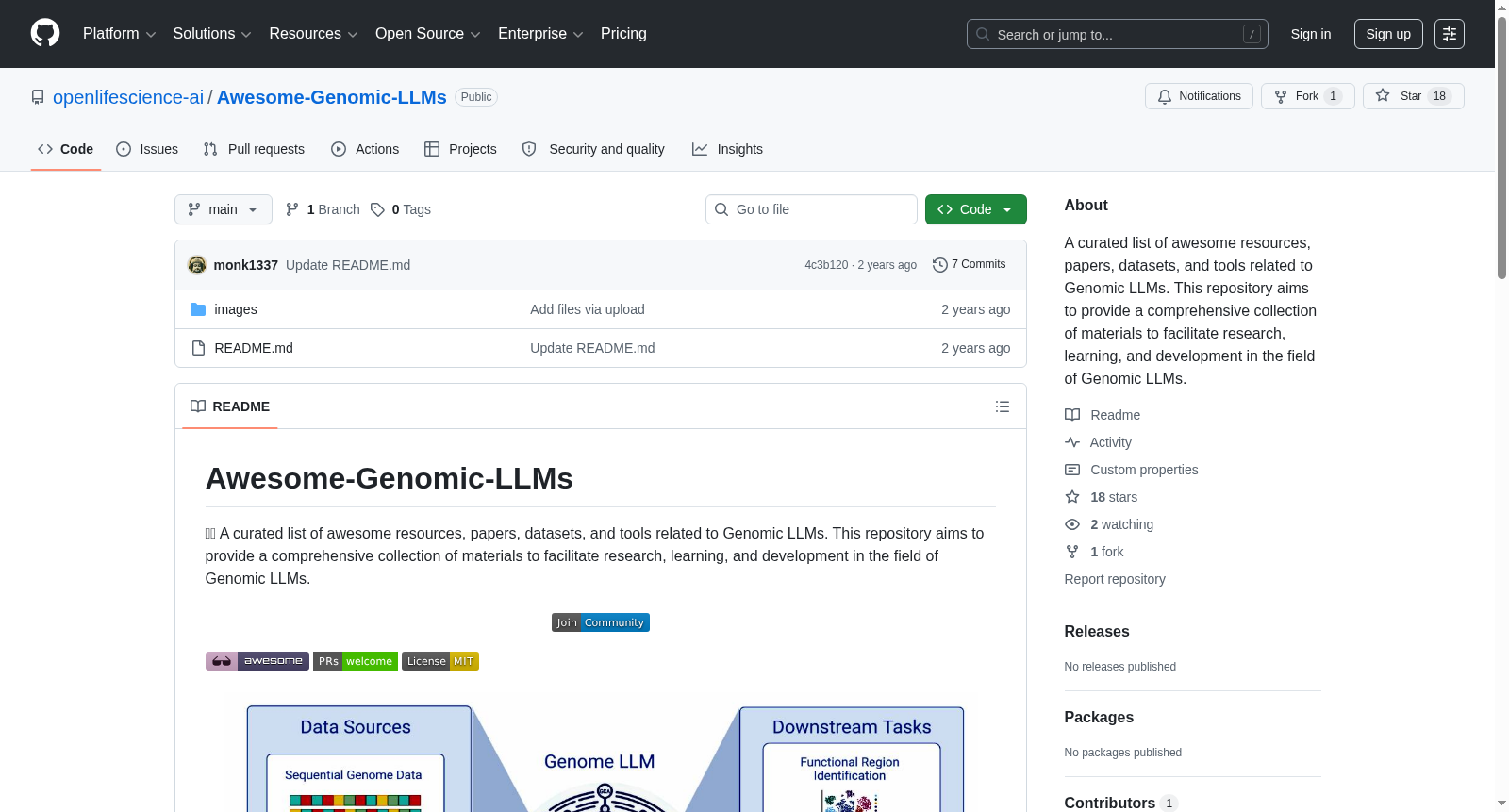Open README.md file name link
The image size is (1509, 812).
pos(254,348)
